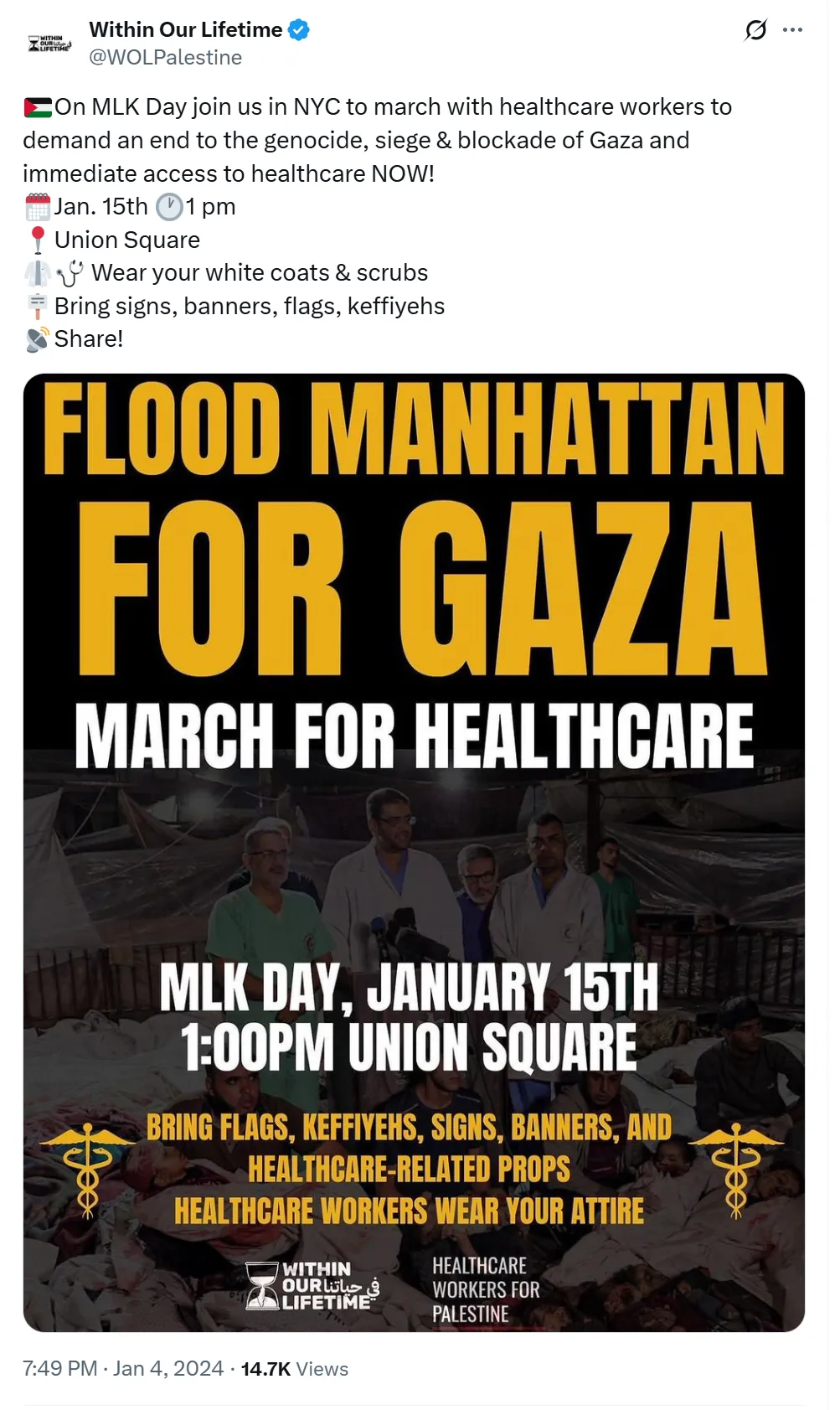The height and width of the screenshot is (1410, 840).
Task: Click the calendar emoji before Jan. 15th
Action: tap(38, 205)
